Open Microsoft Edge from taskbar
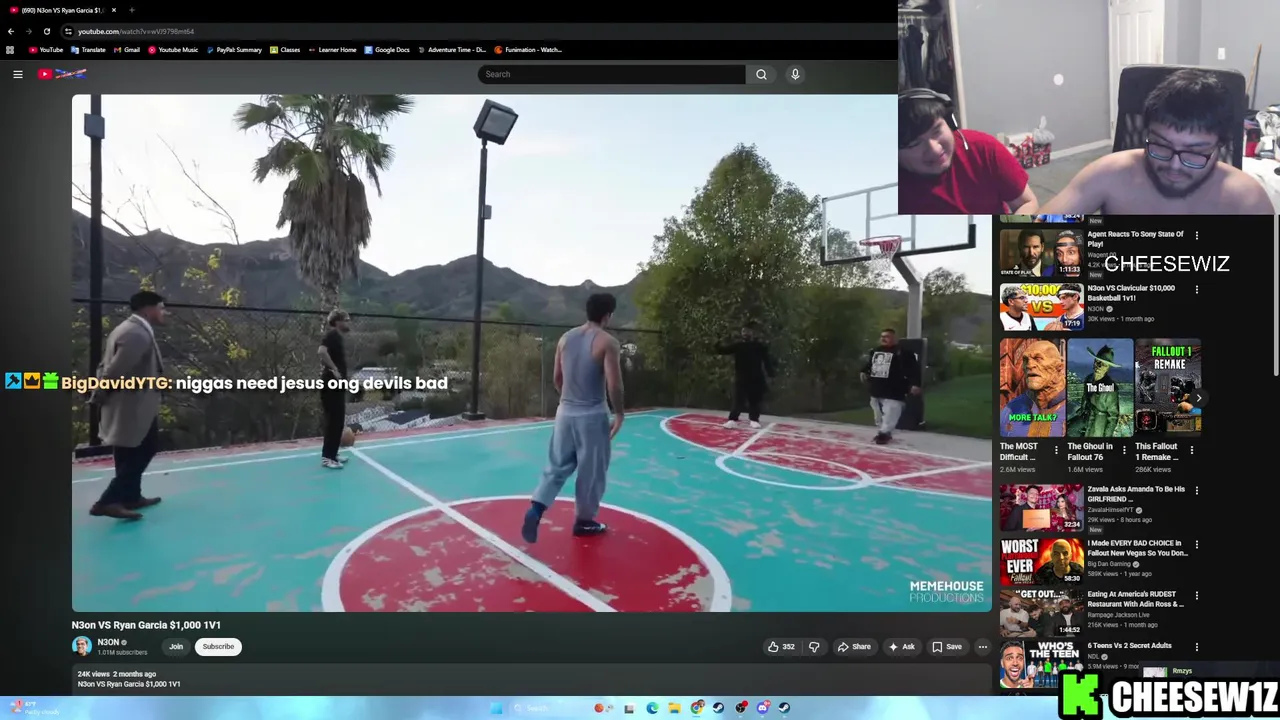The image size is (1280, 720). coord(652,708)
